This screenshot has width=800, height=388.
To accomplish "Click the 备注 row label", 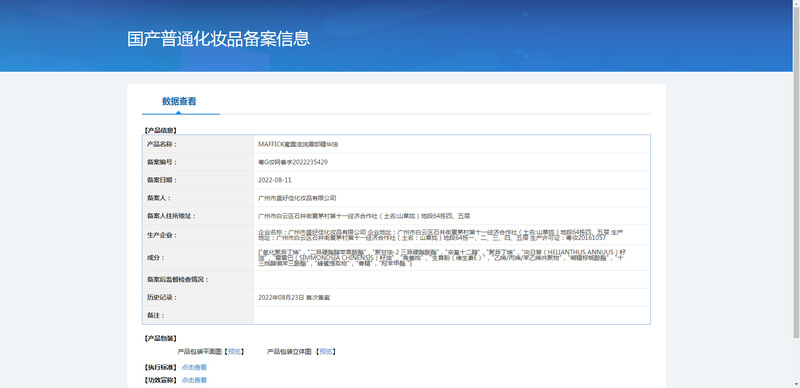I will click(x=156, y=316).
